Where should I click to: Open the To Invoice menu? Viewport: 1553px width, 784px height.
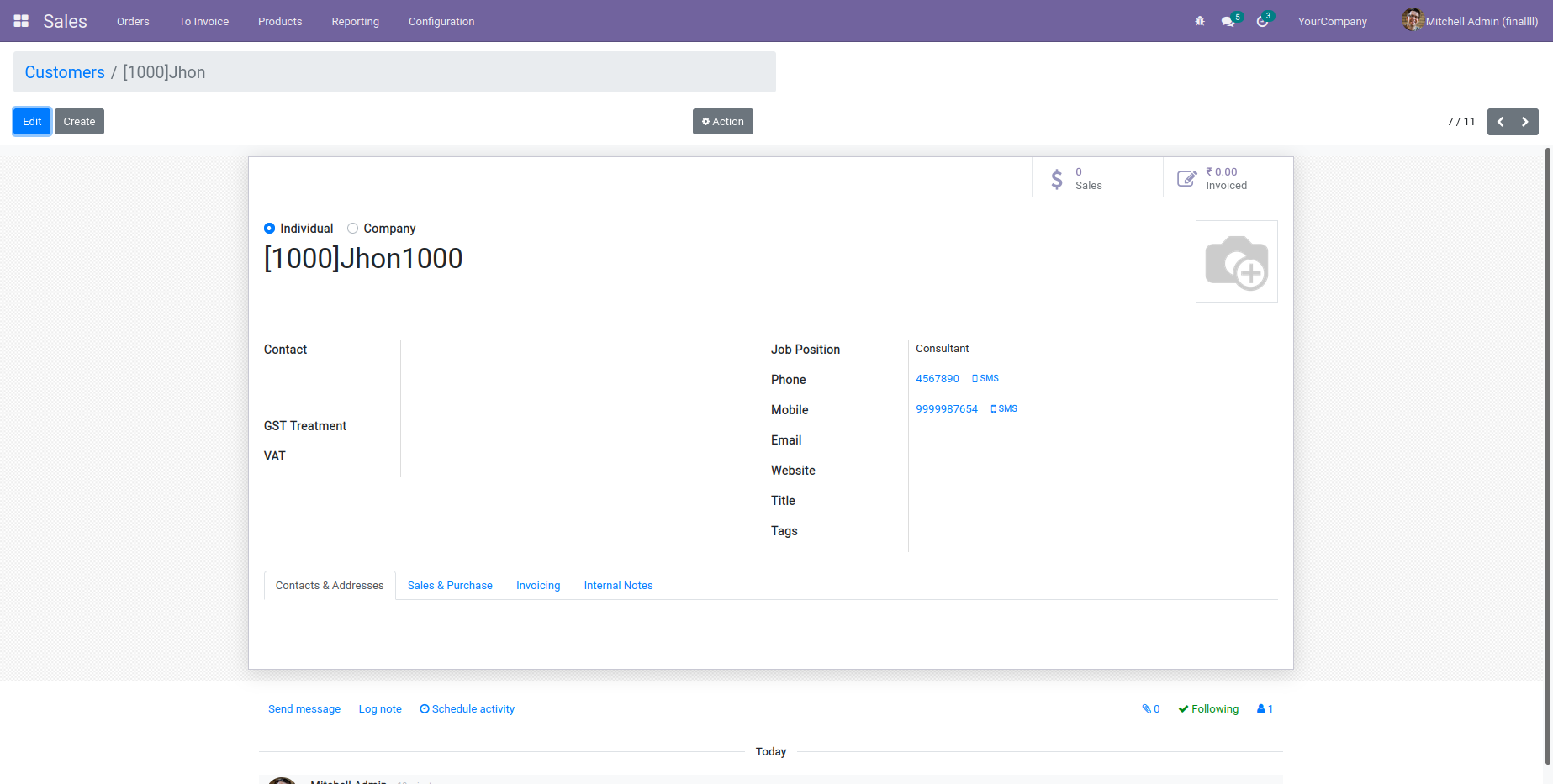click(x=203, y=22)
